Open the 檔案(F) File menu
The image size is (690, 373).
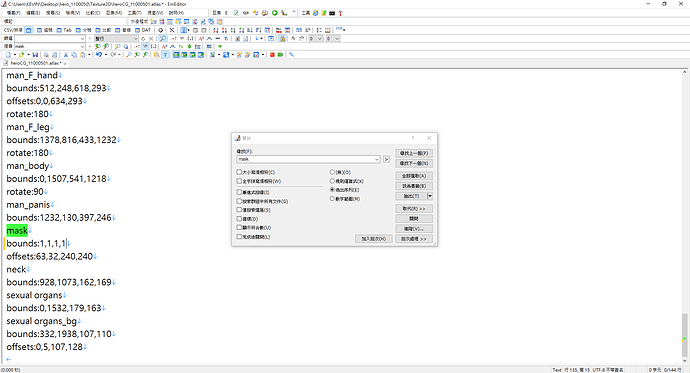coord(14,13)
